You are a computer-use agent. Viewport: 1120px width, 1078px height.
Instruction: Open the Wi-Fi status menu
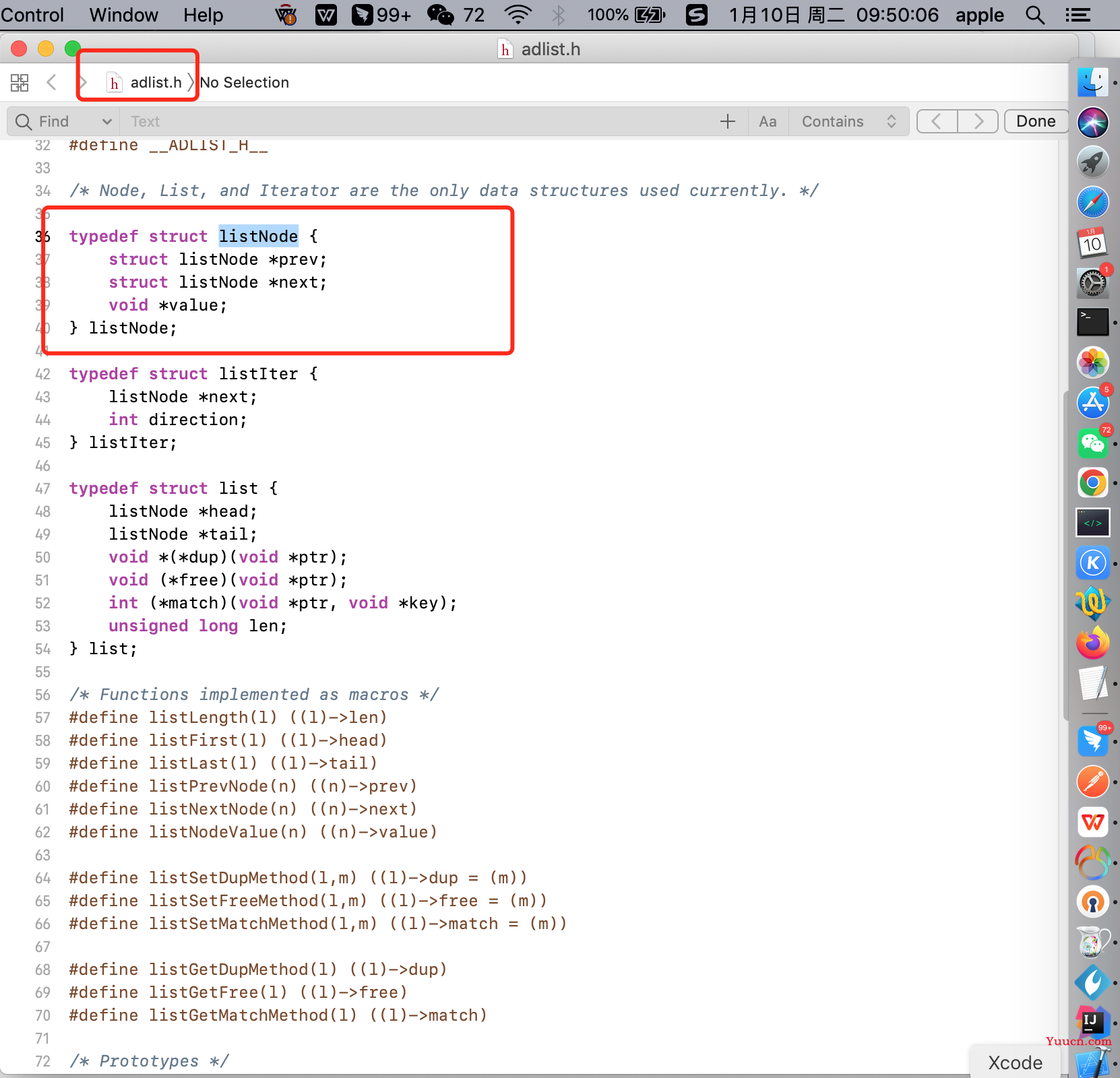coord(518,15)
